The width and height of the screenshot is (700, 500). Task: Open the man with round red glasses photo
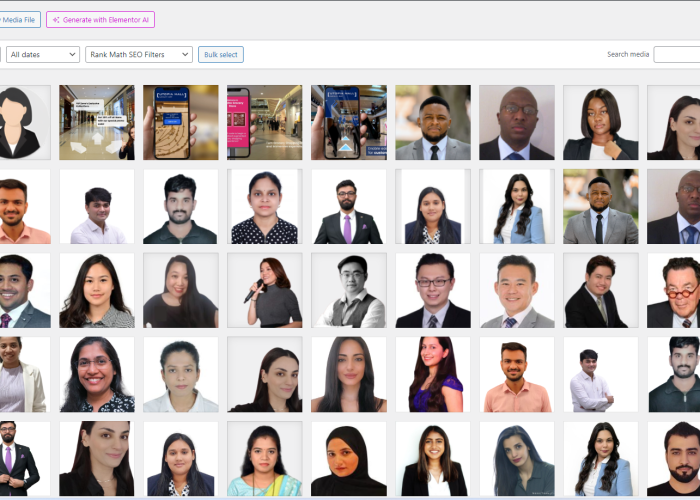pyautogui.click(x=674, y=290)
